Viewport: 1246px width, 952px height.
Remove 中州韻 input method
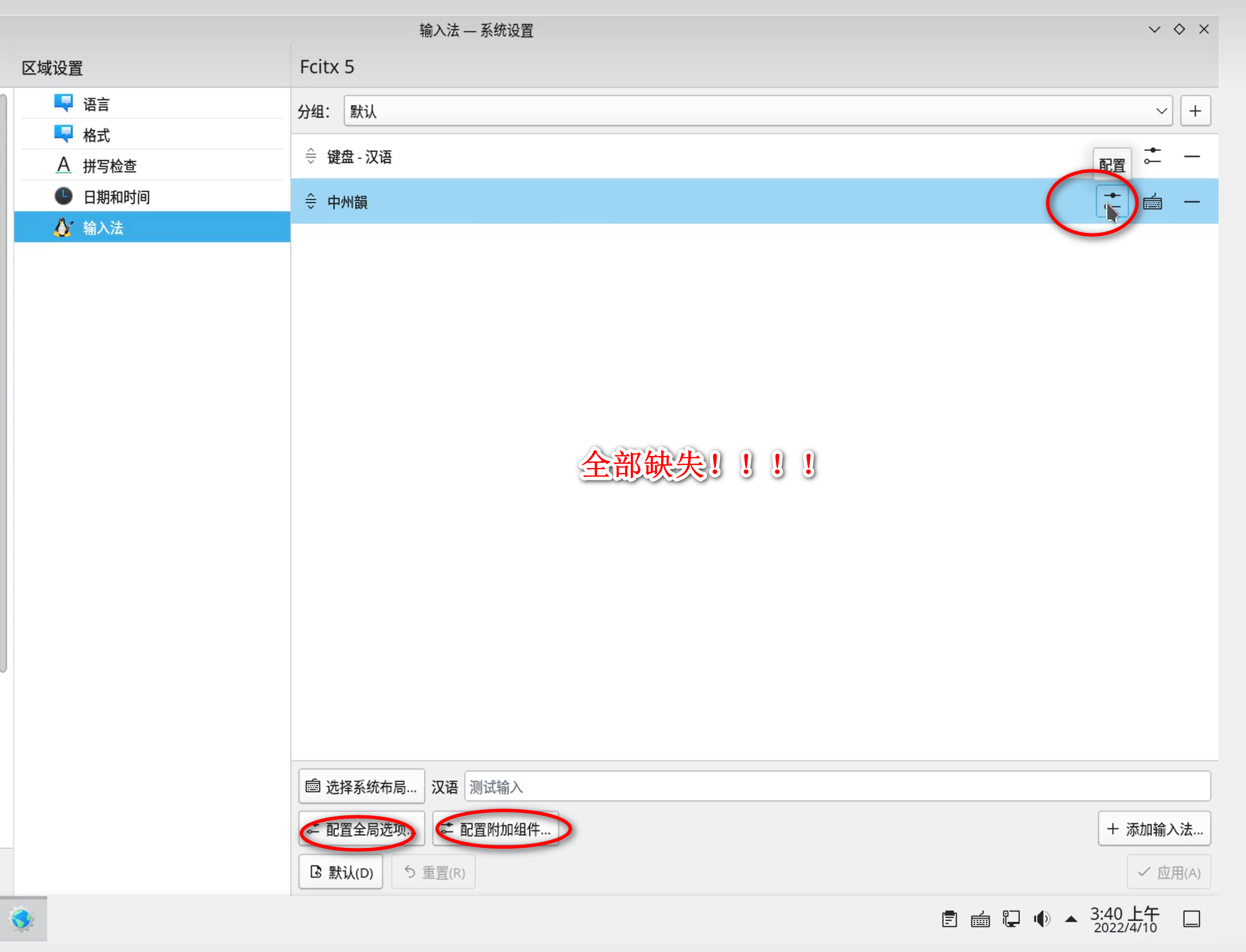(1192, 201)
